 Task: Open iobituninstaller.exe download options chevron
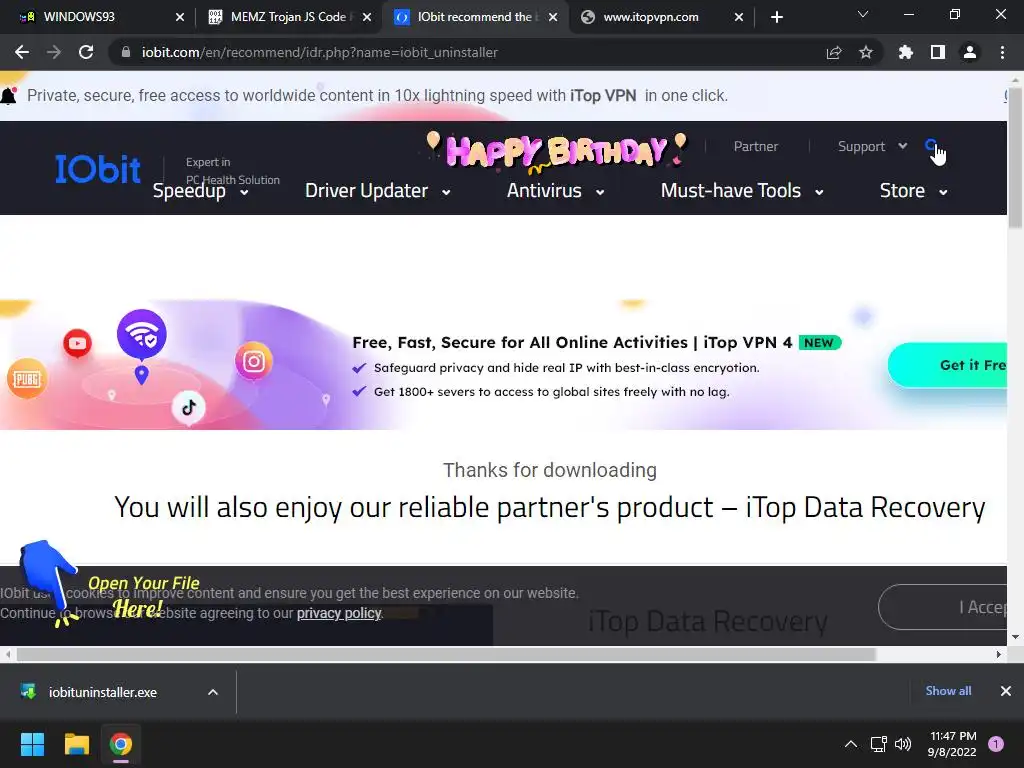coord(213,692)
